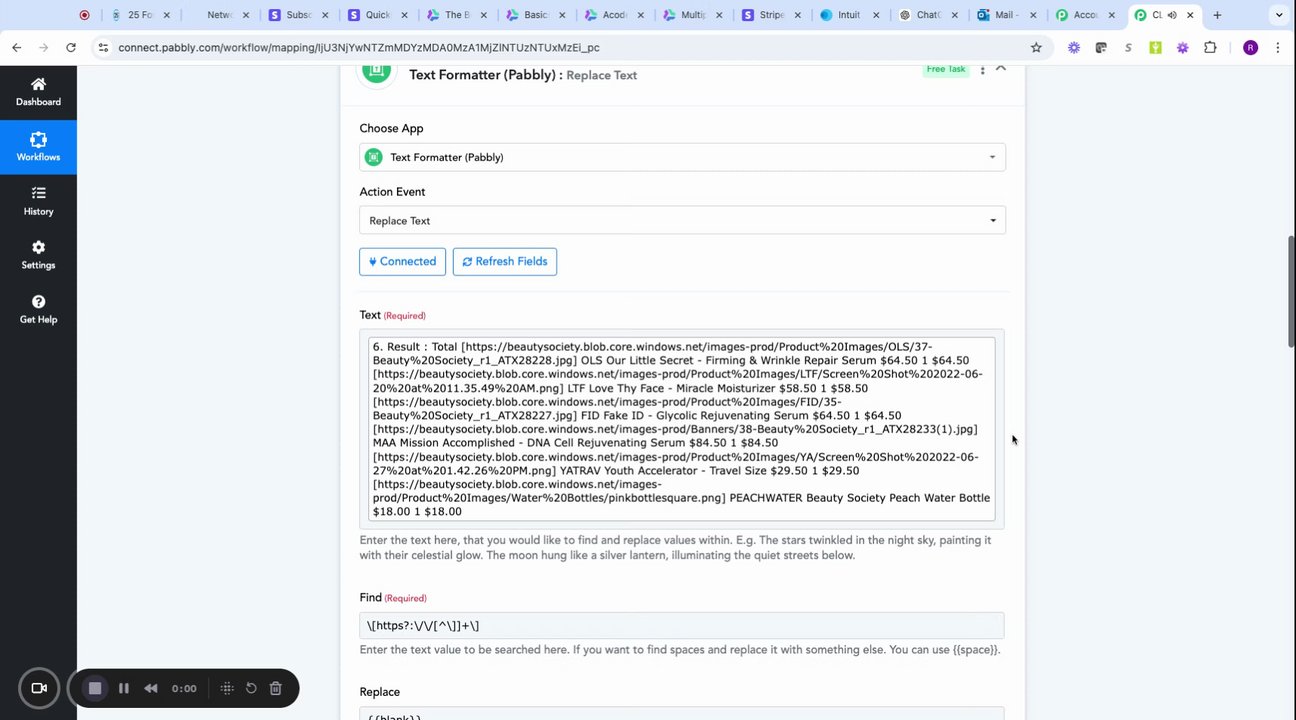
Task: Click the Replace Text step title
Action: click(601, 75)
